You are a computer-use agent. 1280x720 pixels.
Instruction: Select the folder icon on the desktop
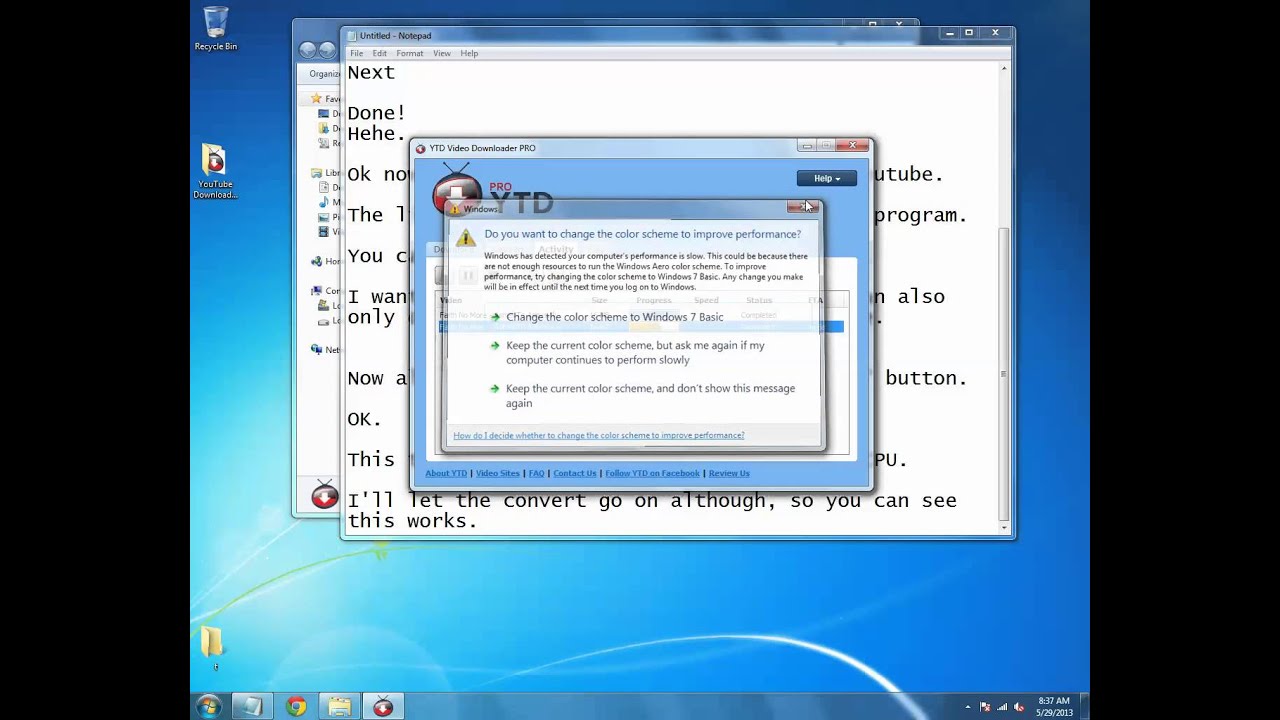[x=212, y=641]
